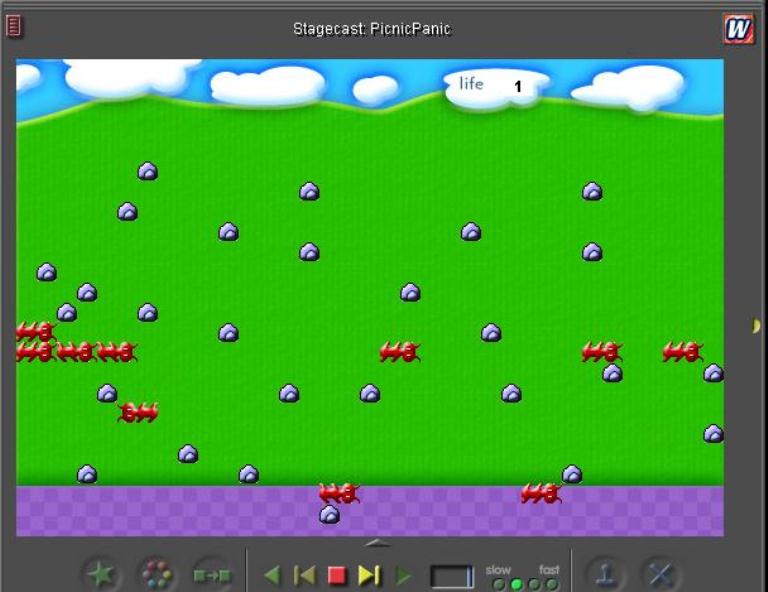
Task: Open the red W logo icon
Action: click(738, 29)
